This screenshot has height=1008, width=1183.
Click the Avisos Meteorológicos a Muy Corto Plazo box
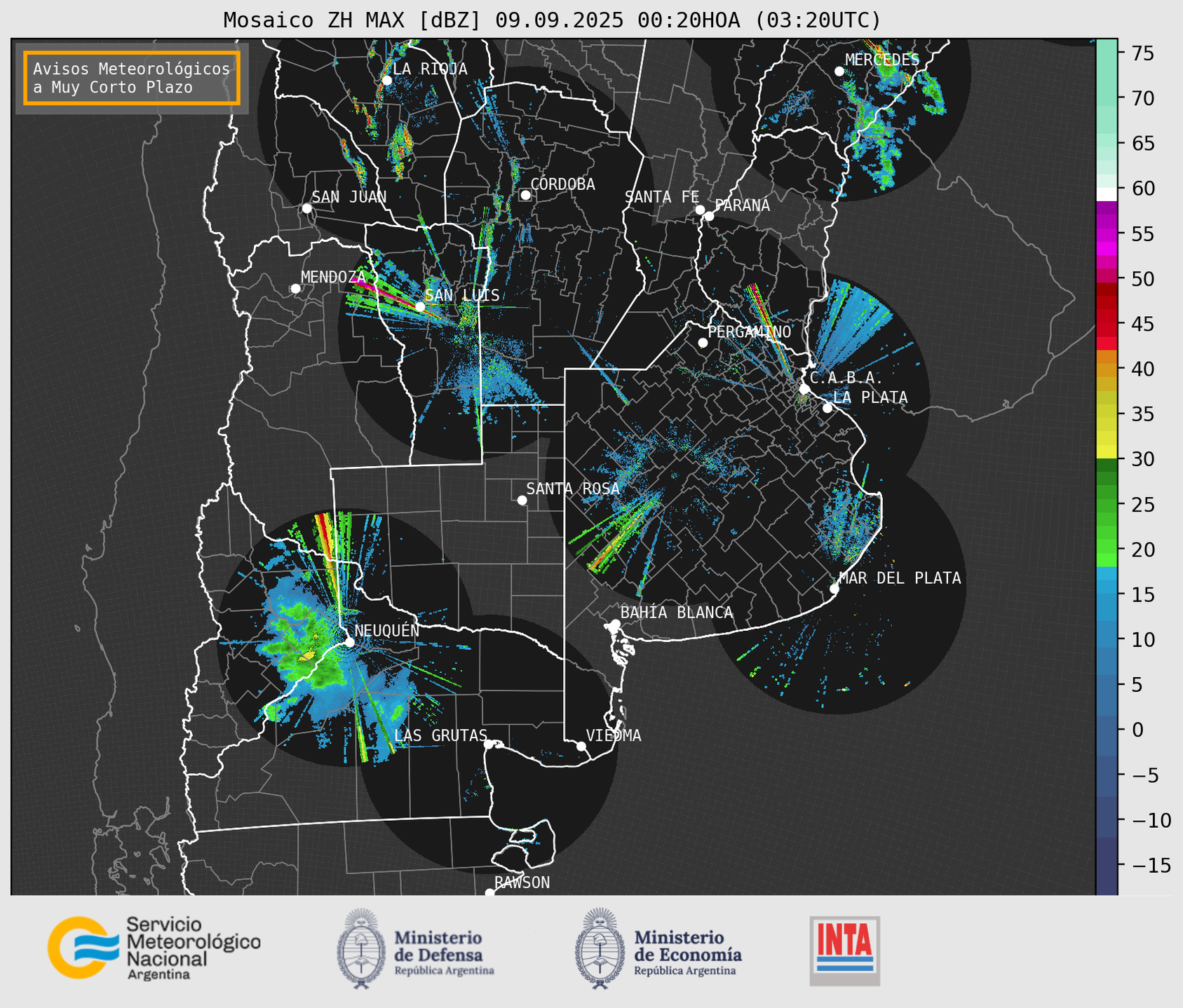pos(132,78)
